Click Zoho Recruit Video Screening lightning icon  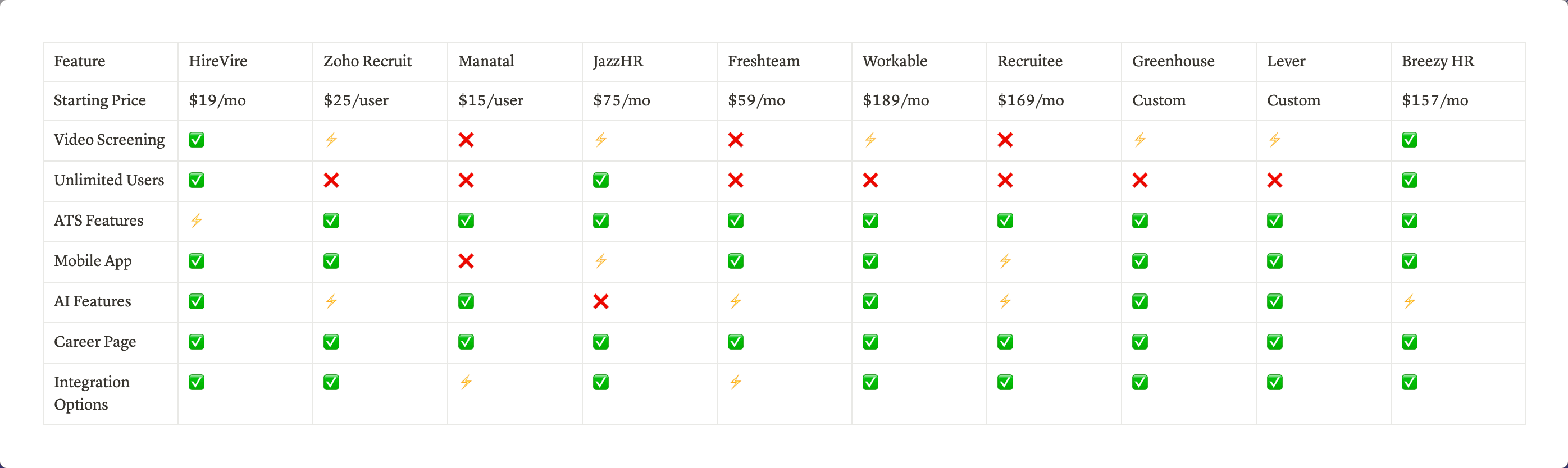[331, 140]
